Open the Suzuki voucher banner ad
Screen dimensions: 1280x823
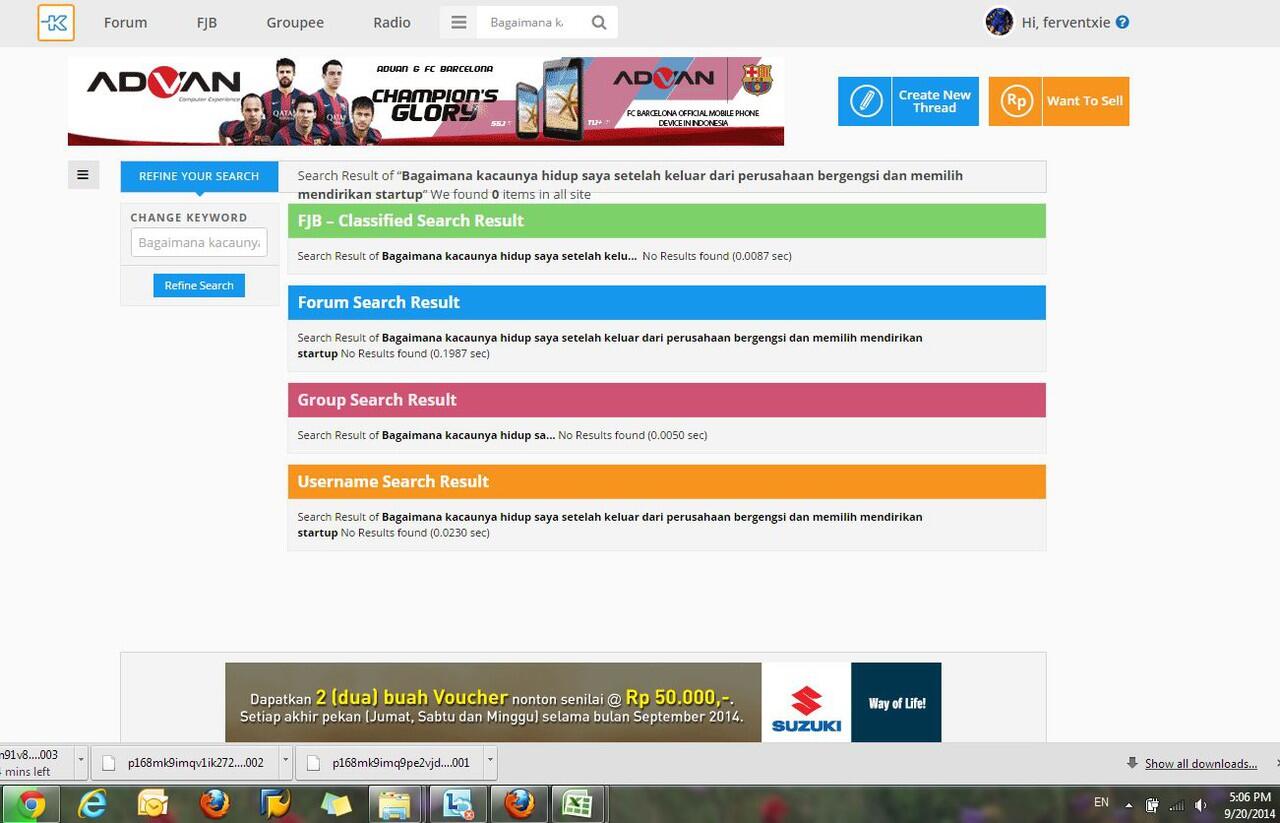pyautogui.click(x=583, y=702)
